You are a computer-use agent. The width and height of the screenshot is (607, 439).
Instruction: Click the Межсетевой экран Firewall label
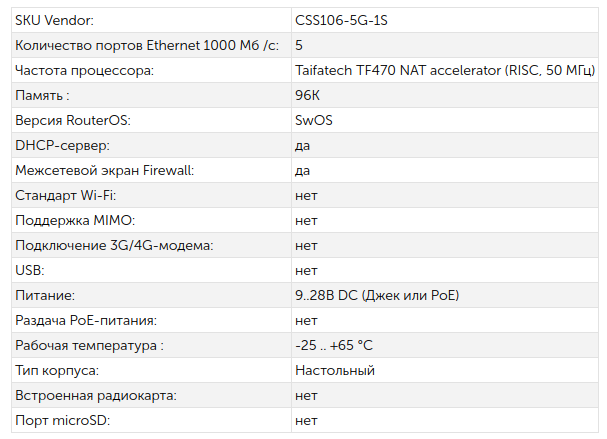[x=105, y=170]
